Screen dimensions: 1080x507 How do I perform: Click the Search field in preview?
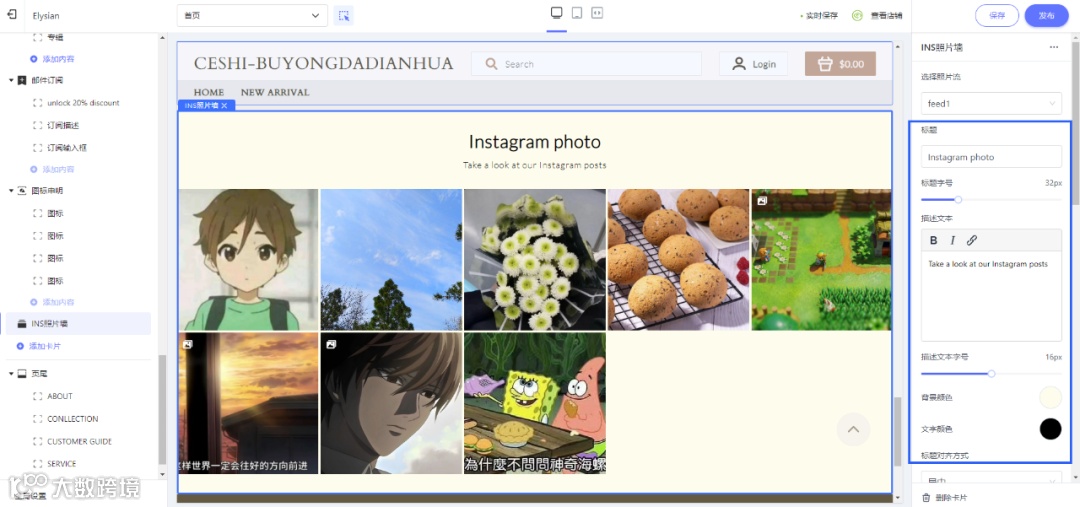tap(586, 63)
